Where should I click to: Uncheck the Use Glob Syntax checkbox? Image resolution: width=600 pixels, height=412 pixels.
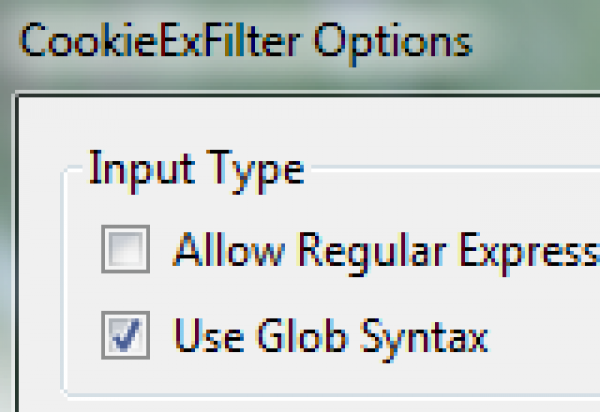click(125, 335)
